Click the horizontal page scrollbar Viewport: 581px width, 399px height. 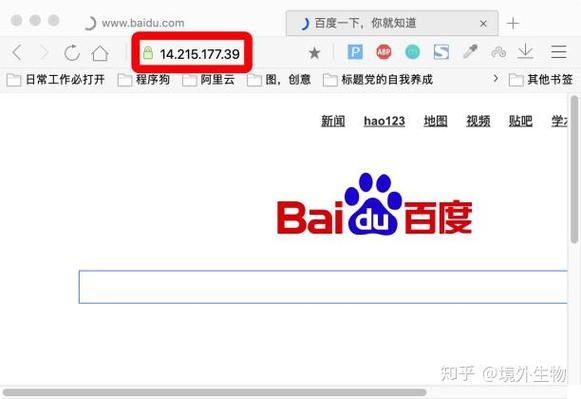pos(215,392)
